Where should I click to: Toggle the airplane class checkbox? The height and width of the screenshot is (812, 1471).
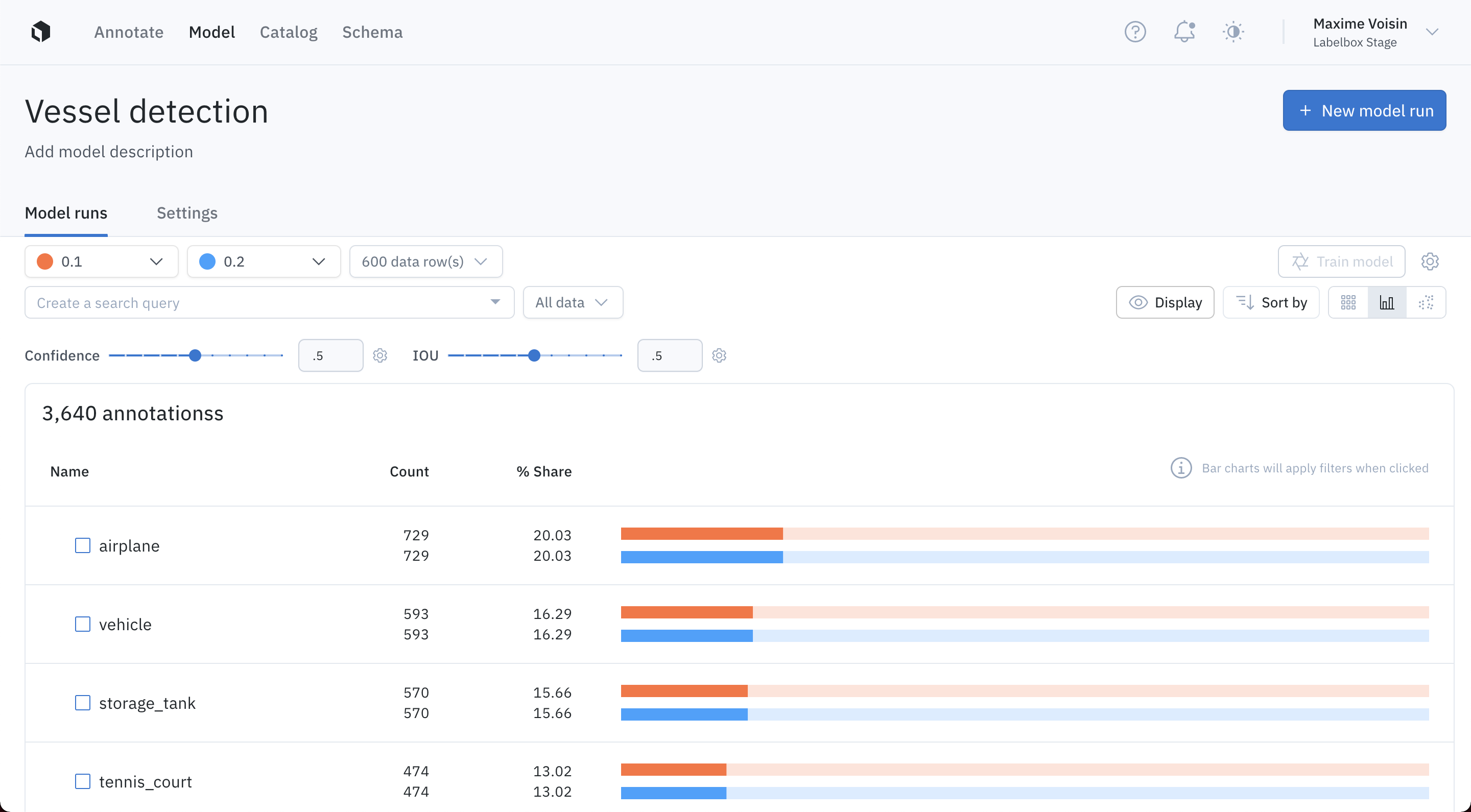pyautogui.click(x=83, y=545)
